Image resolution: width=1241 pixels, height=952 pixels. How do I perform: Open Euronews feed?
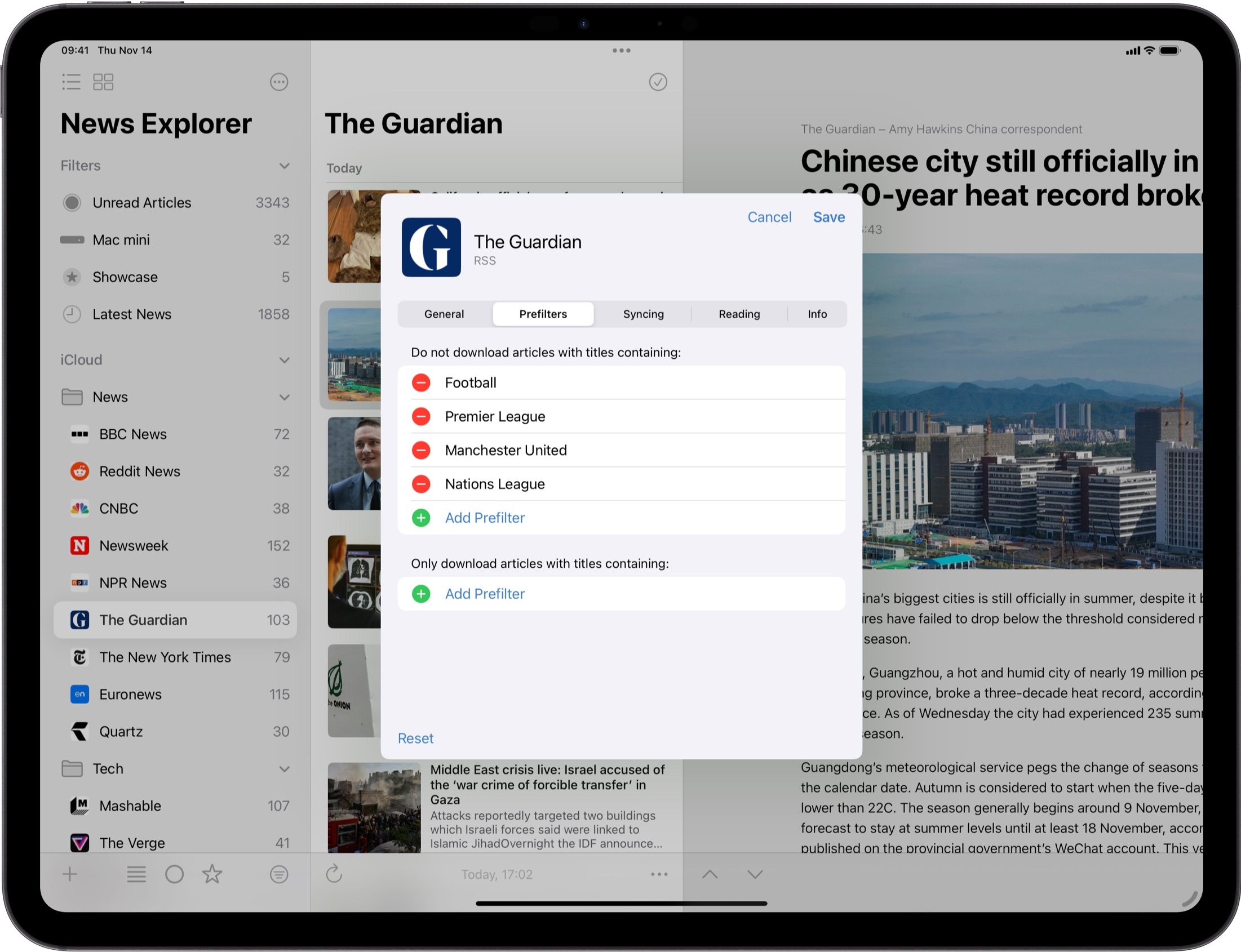point(176,694)
